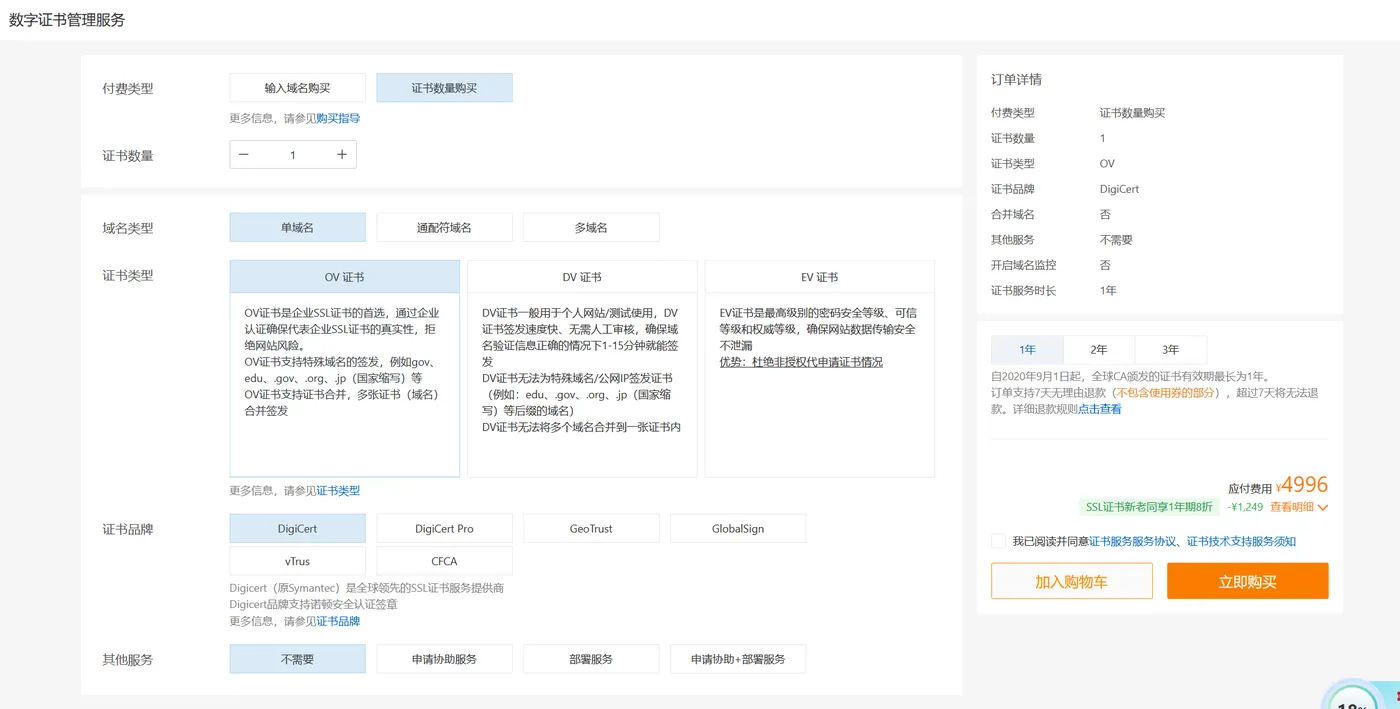The image size is (1400, 709).
Task: Select 证书数量购买 payment type
Action: [x=444, y=88]
